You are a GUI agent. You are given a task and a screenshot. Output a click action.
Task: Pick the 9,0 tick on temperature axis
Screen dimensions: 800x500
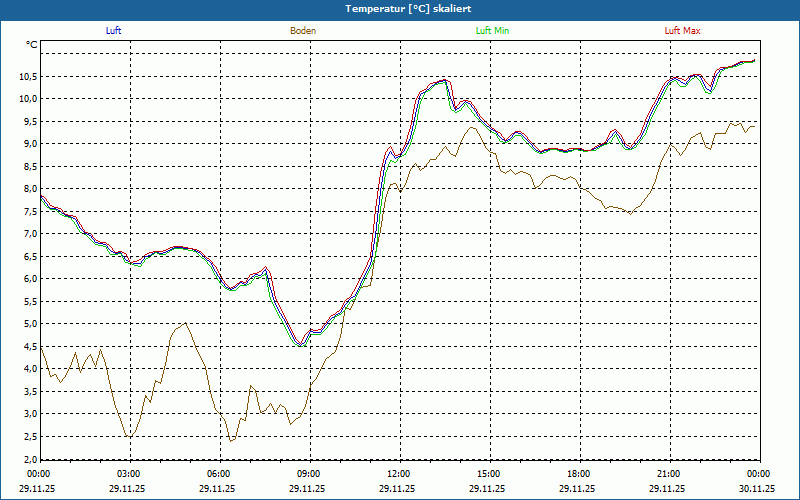[29, 144]
